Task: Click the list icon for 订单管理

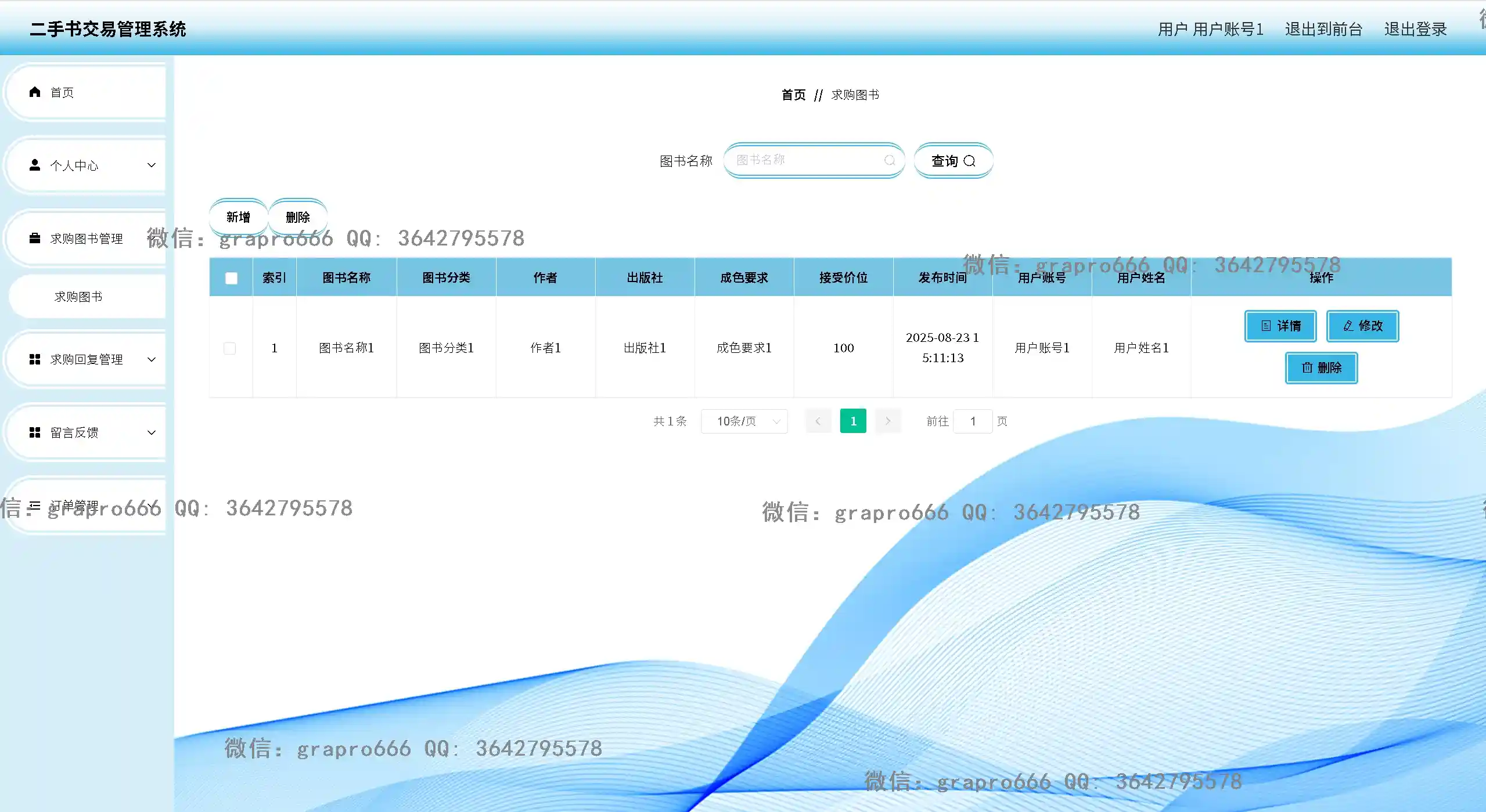Action: point(35,506)
